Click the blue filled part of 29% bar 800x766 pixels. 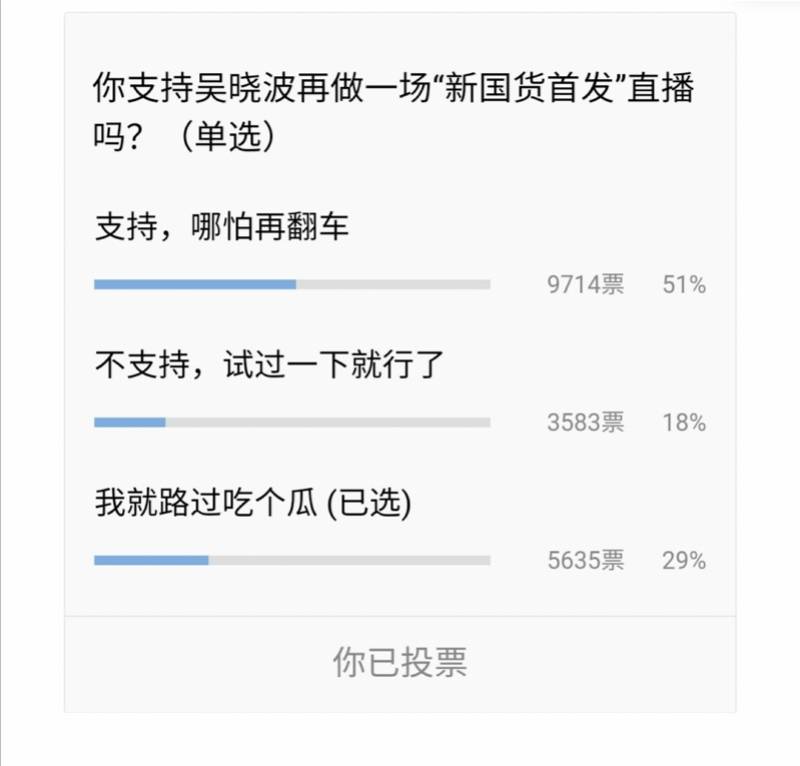(x=152, y=560)
